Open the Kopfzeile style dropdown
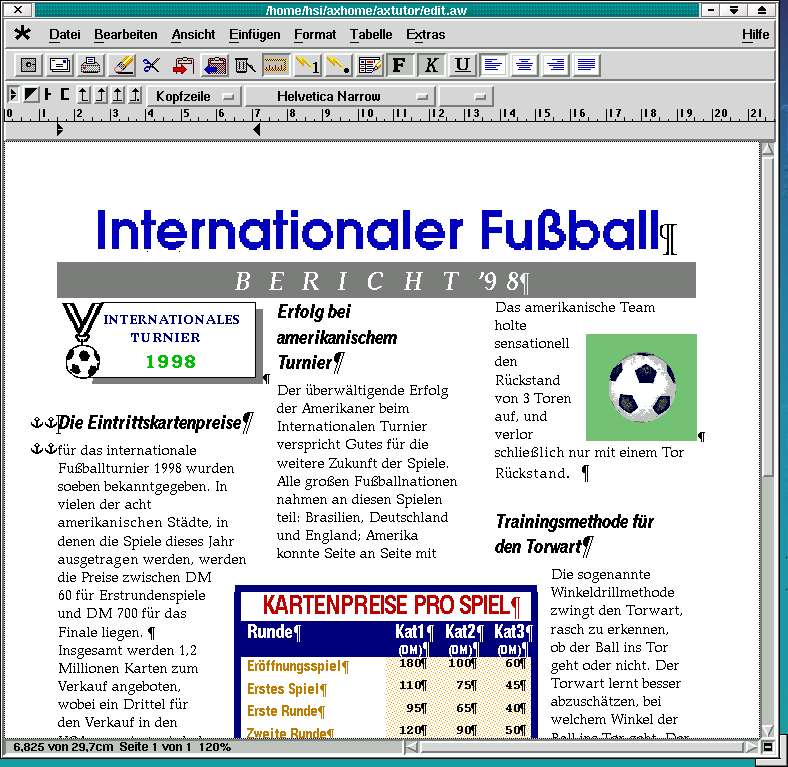The image size is (788, 767). pyautogui.click(x=194, y=96)
